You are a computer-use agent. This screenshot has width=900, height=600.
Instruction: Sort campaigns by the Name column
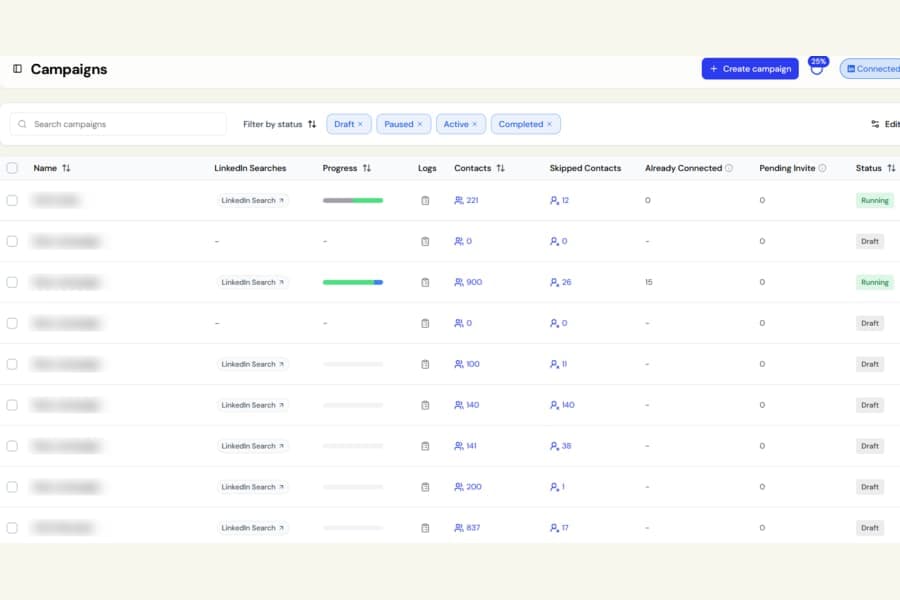(66, 168)
